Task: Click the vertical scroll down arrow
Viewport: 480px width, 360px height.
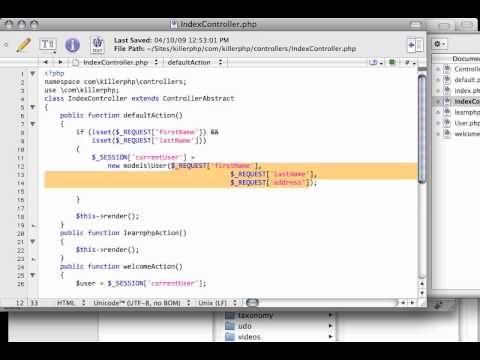Action: [x=422, y=293]
